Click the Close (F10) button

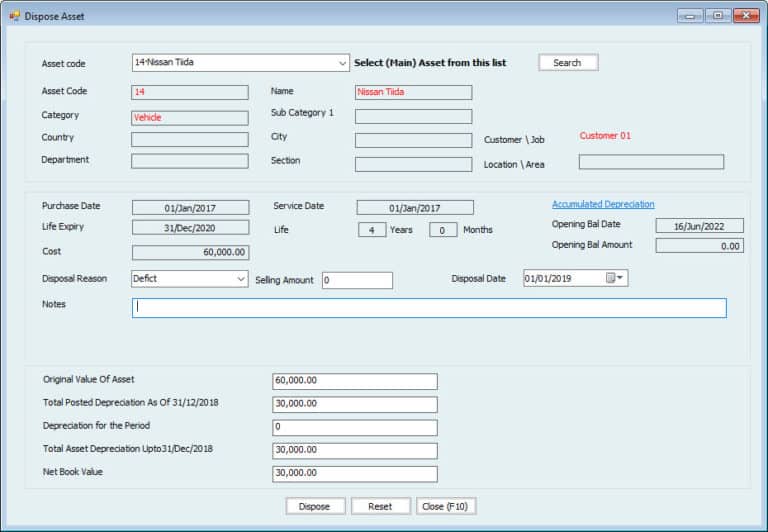(x=446, y=507)
